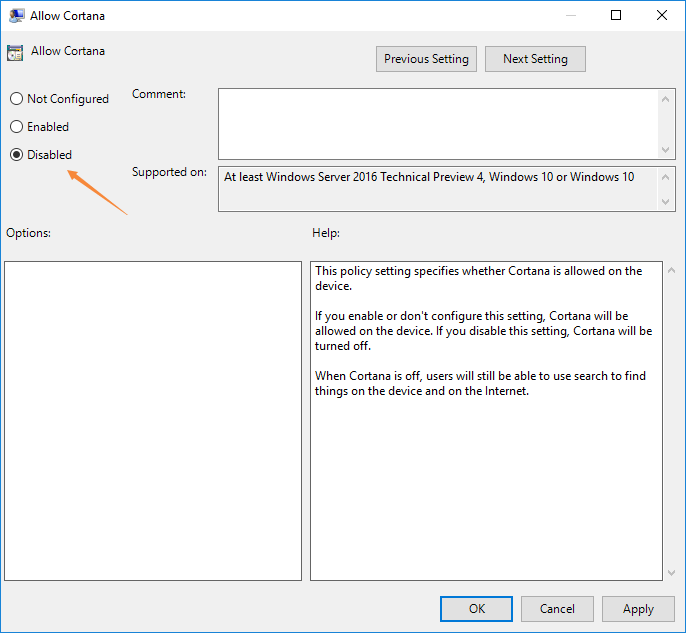The image size is (686, 633).
Task: Click the 'Allow Cortana' heading label
Action: (68, 51)
